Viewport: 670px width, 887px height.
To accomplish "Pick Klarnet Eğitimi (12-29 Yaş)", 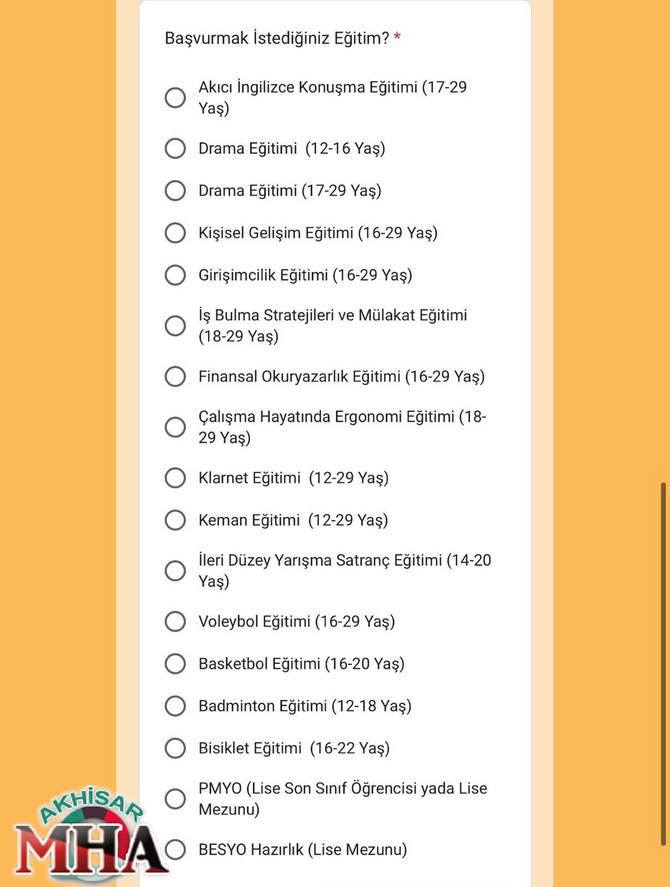I will (x=175, y=477).
